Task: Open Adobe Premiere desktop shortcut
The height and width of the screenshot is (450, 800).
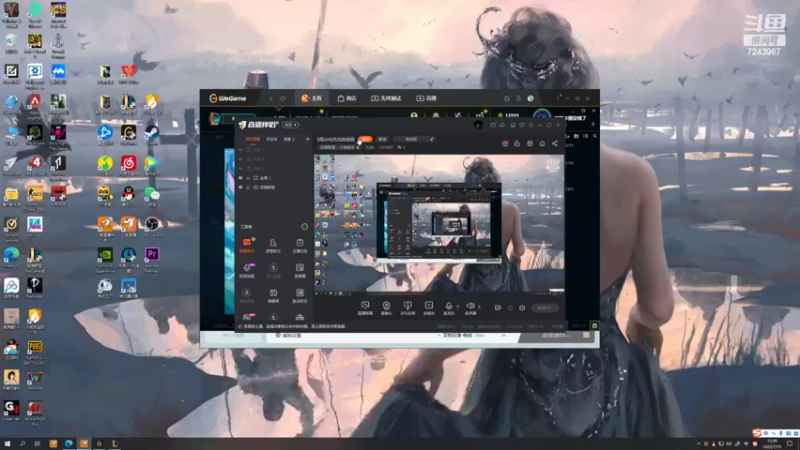Action: (152, 259)
